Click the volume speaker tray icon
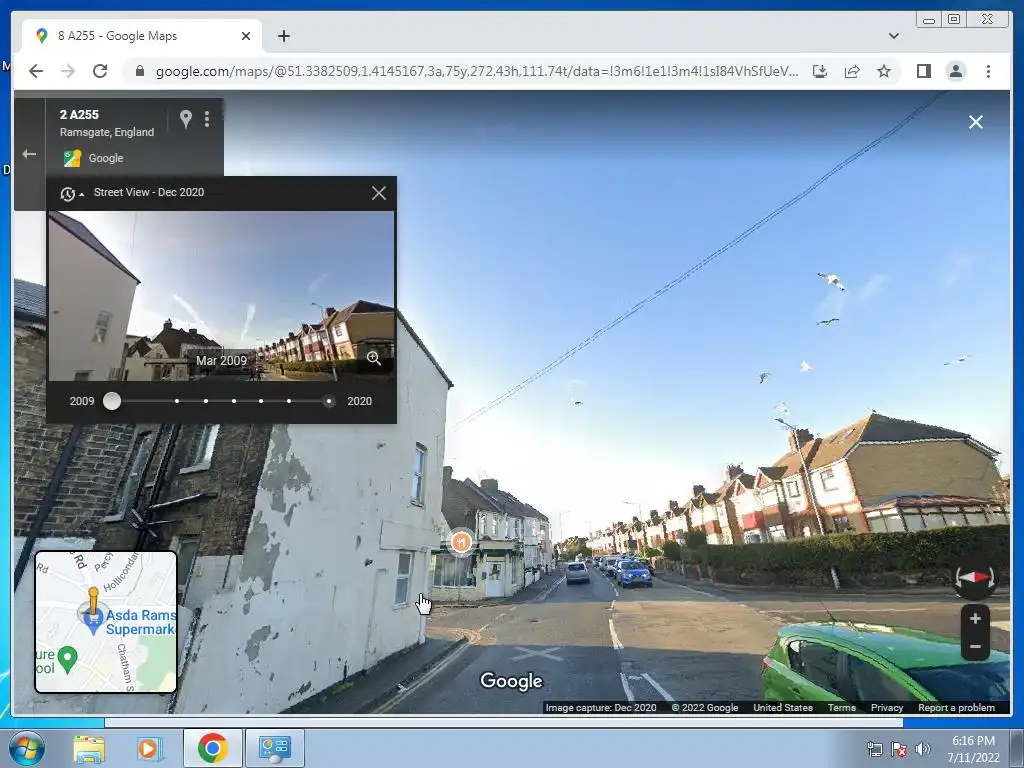The image size is (1024, 768). pos(923,749)
